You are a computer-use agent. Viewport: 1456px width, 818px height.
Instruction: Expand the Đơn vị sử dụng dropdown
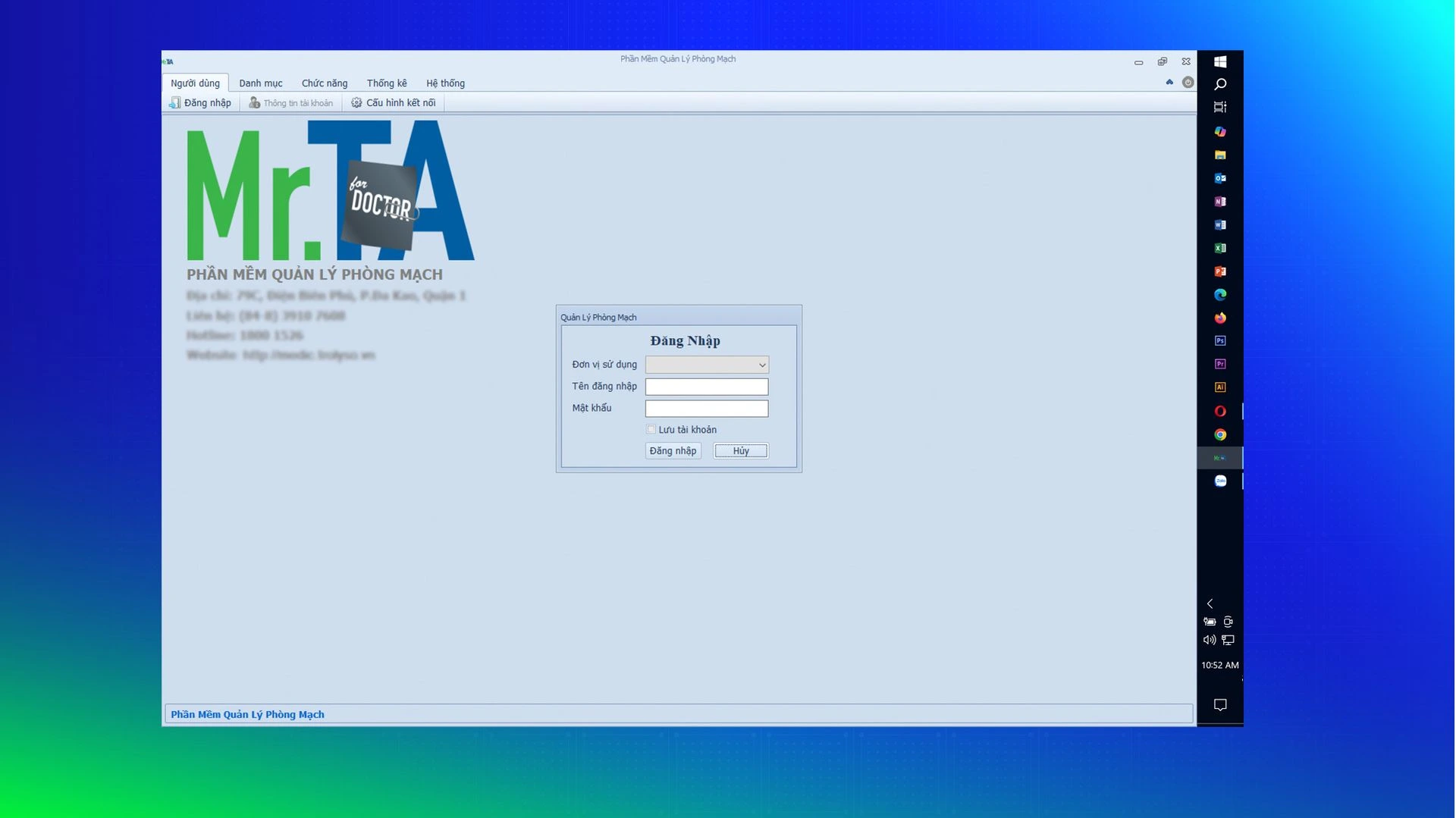761,365
